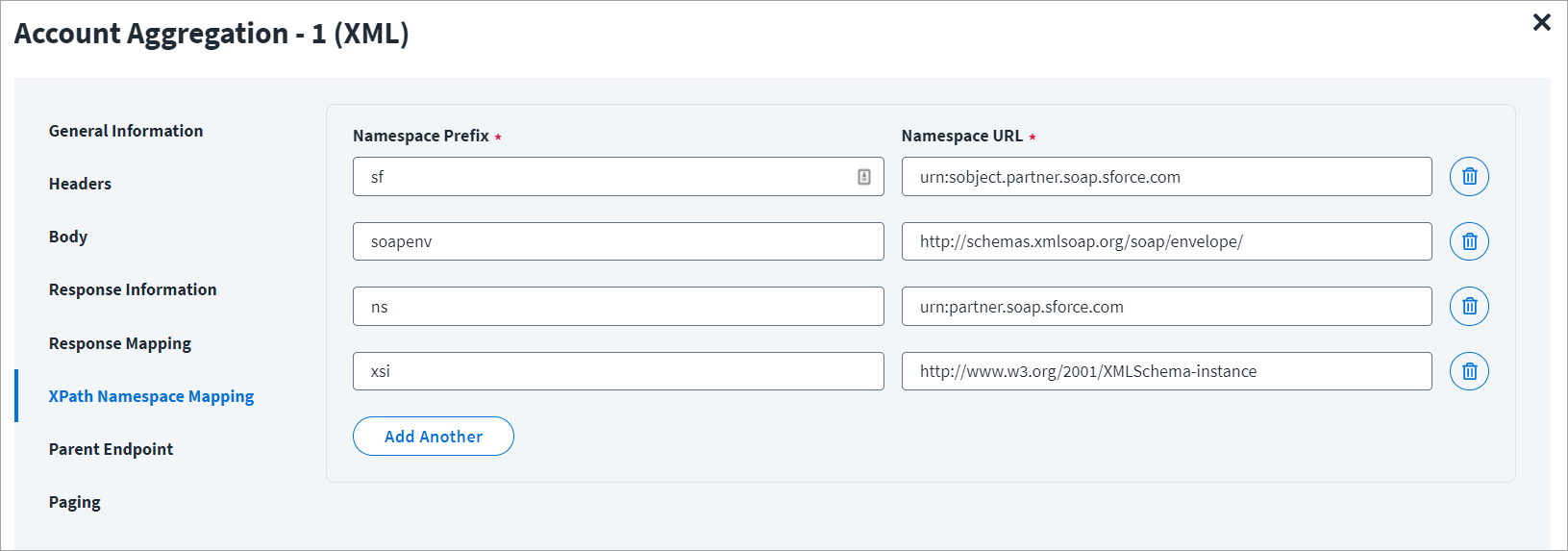Close the Account Aggregation dialog

(1541, 22)
